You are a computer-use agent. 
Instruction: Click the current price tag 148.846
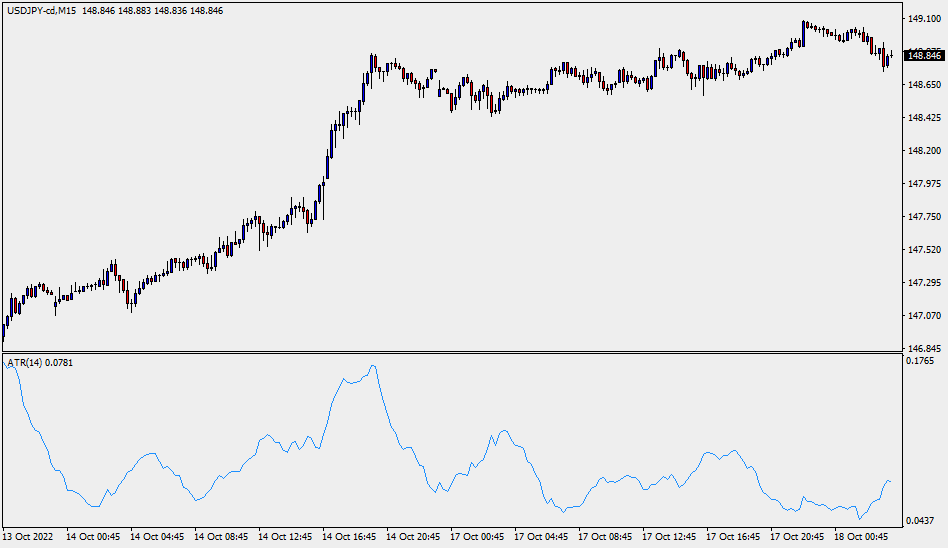tap(924, 56)
